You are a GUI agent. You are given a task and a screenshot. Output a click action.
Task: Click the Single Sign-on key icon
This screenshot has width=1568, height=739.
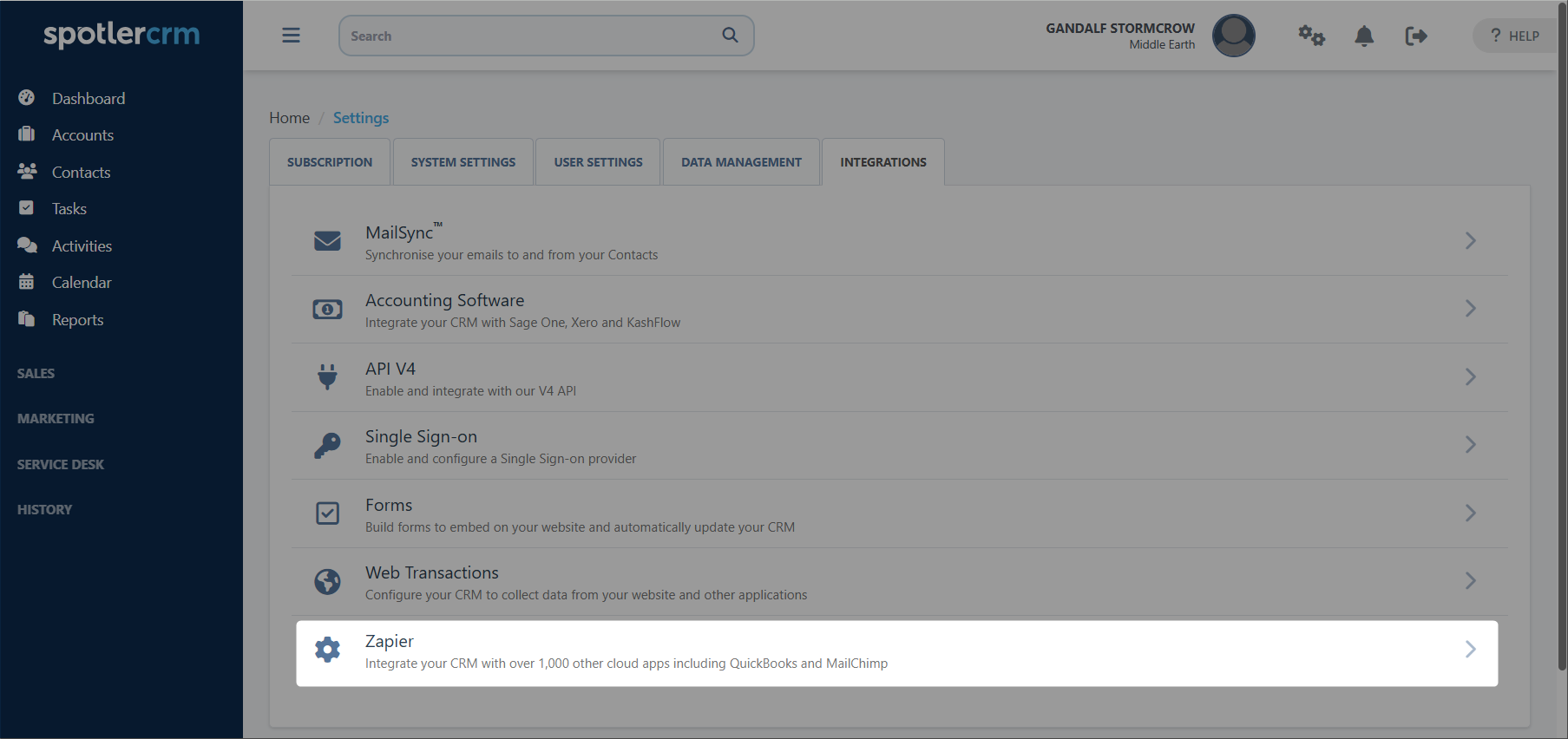(327, 445)
